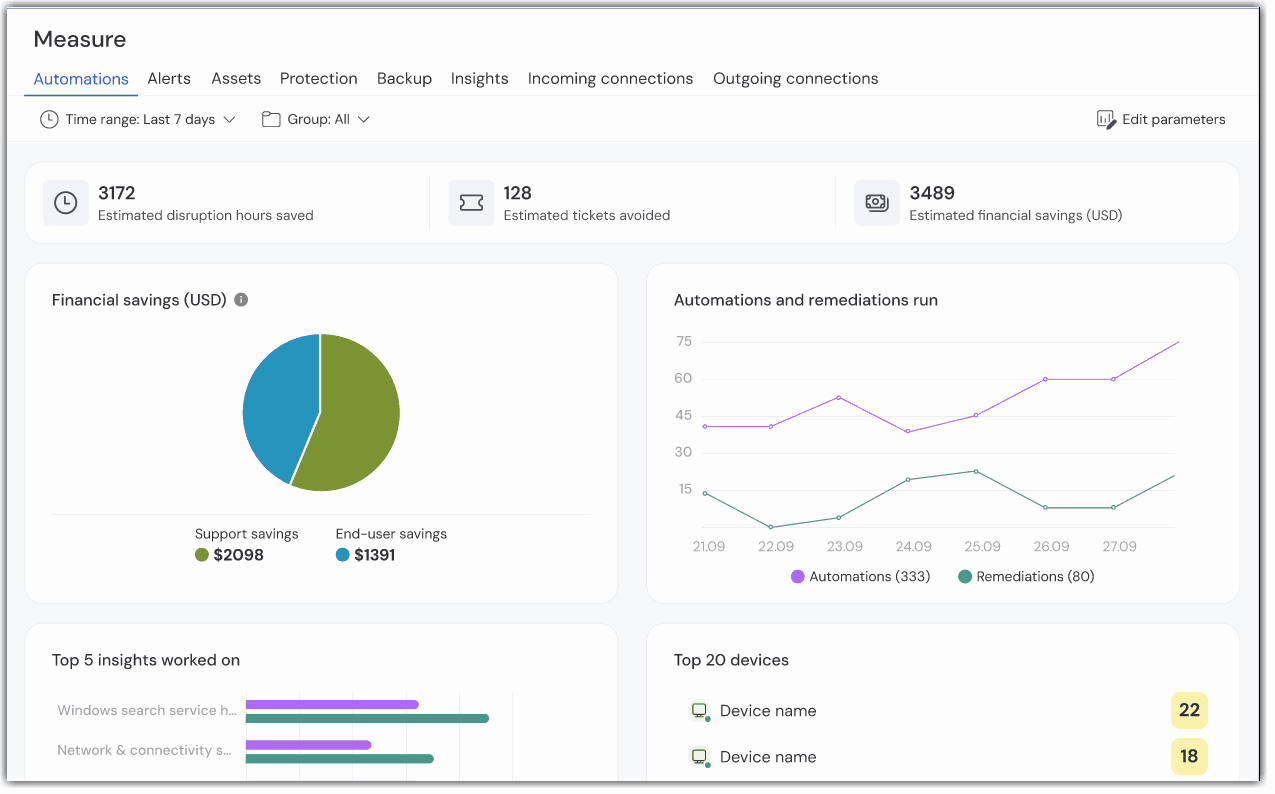Click the second Device name monitor icon
Screen dimensions: 1275x794
700,757
